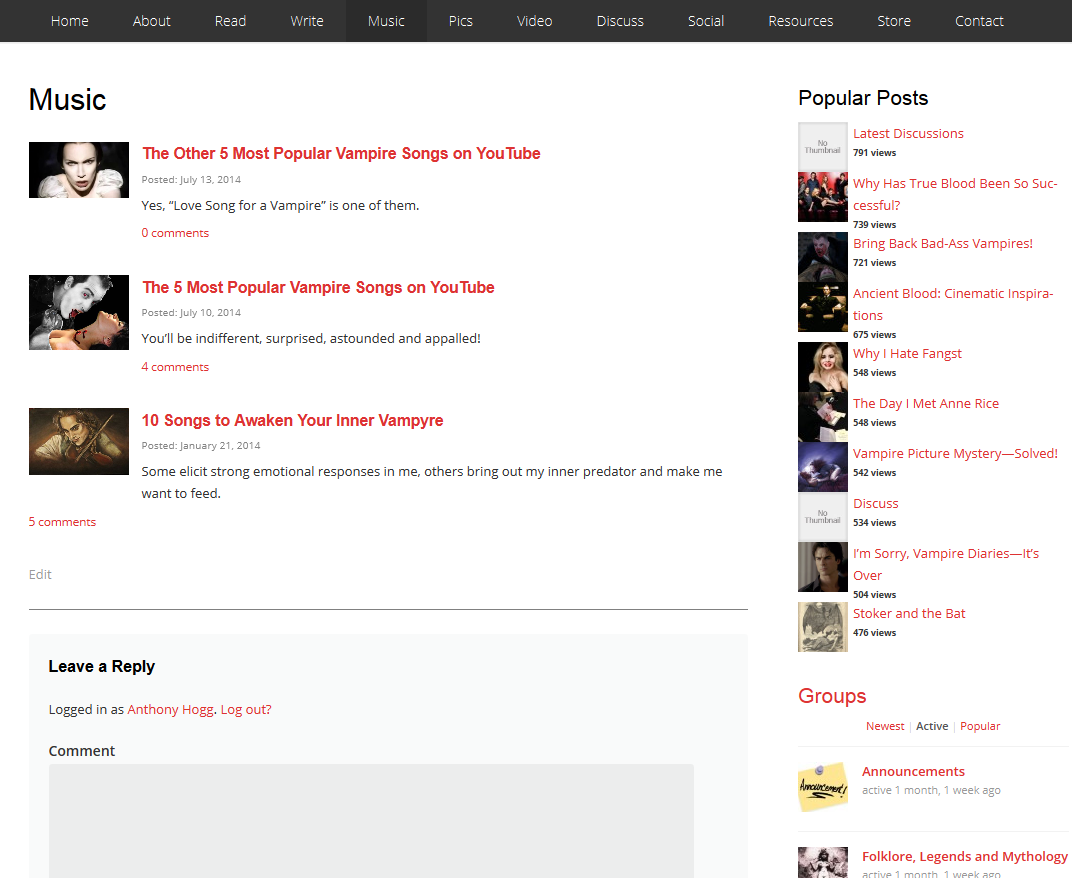Open the Contact menu item
This screenshot has width=1072, height=878.
coord(979,21)
